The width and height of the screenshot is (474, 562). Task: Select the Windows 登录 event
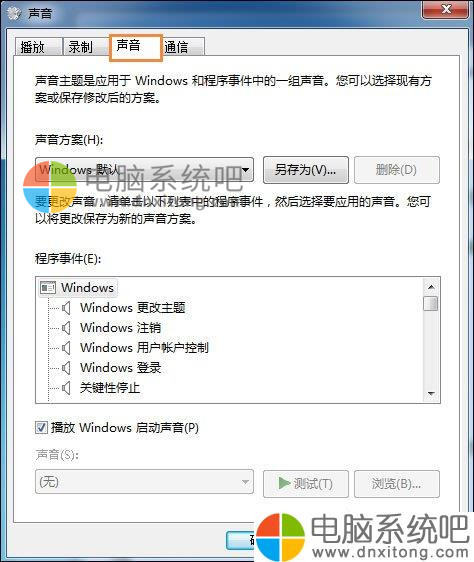pyautogui.click(x=120, y=368)
